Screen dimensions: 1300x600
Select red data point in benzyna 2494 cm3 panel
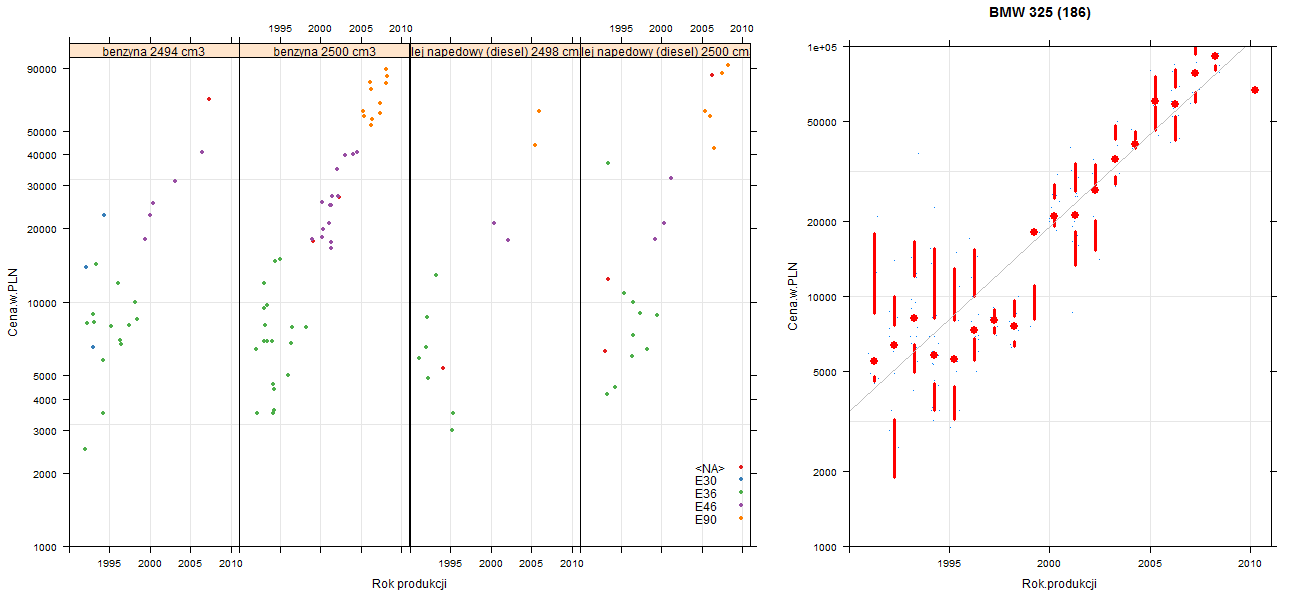coord(208,99)
